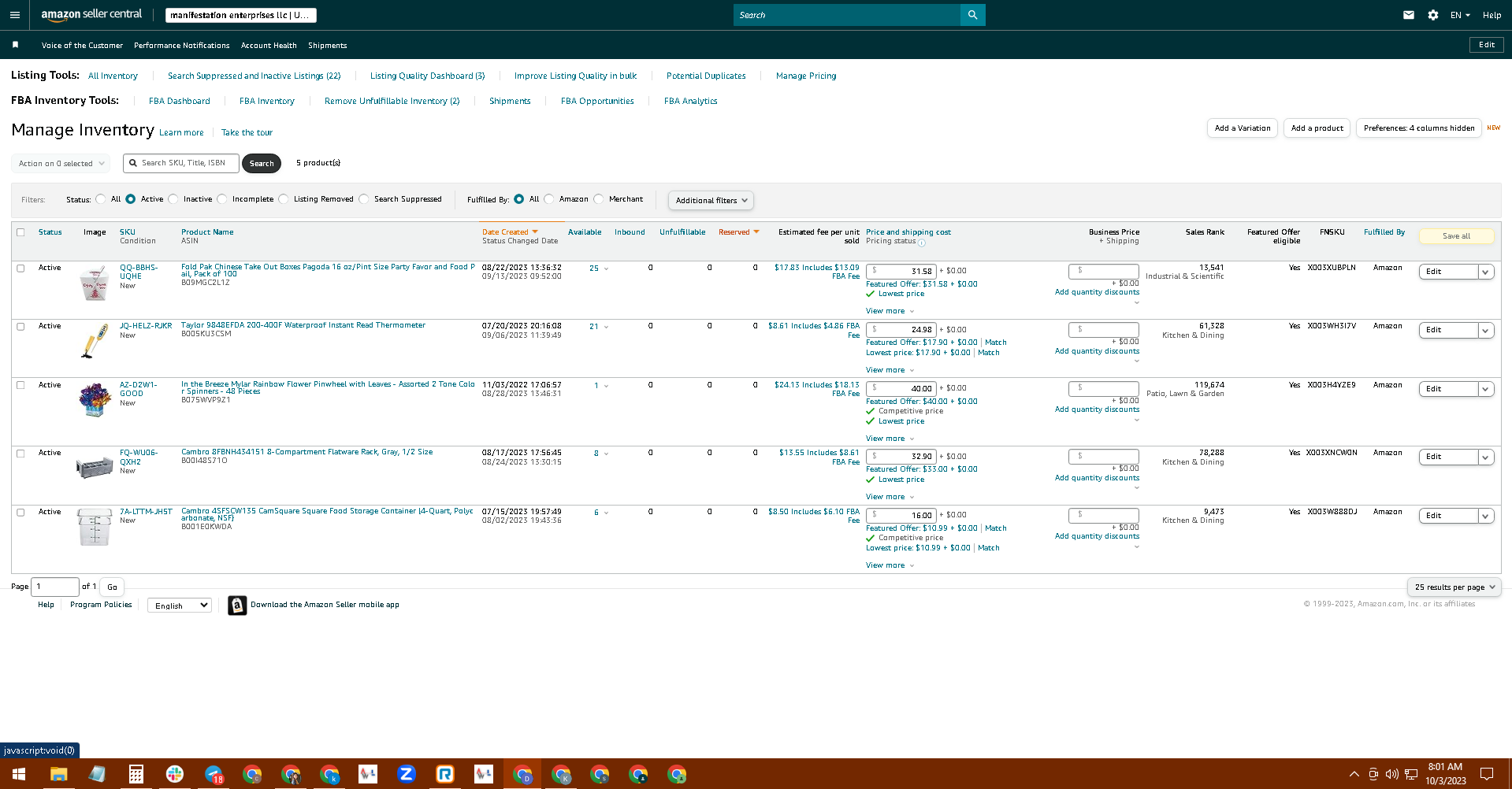Viewport: 1512px width, 789px height.
Task: Click the Go button next to the page number
Action: click(112, 587)
